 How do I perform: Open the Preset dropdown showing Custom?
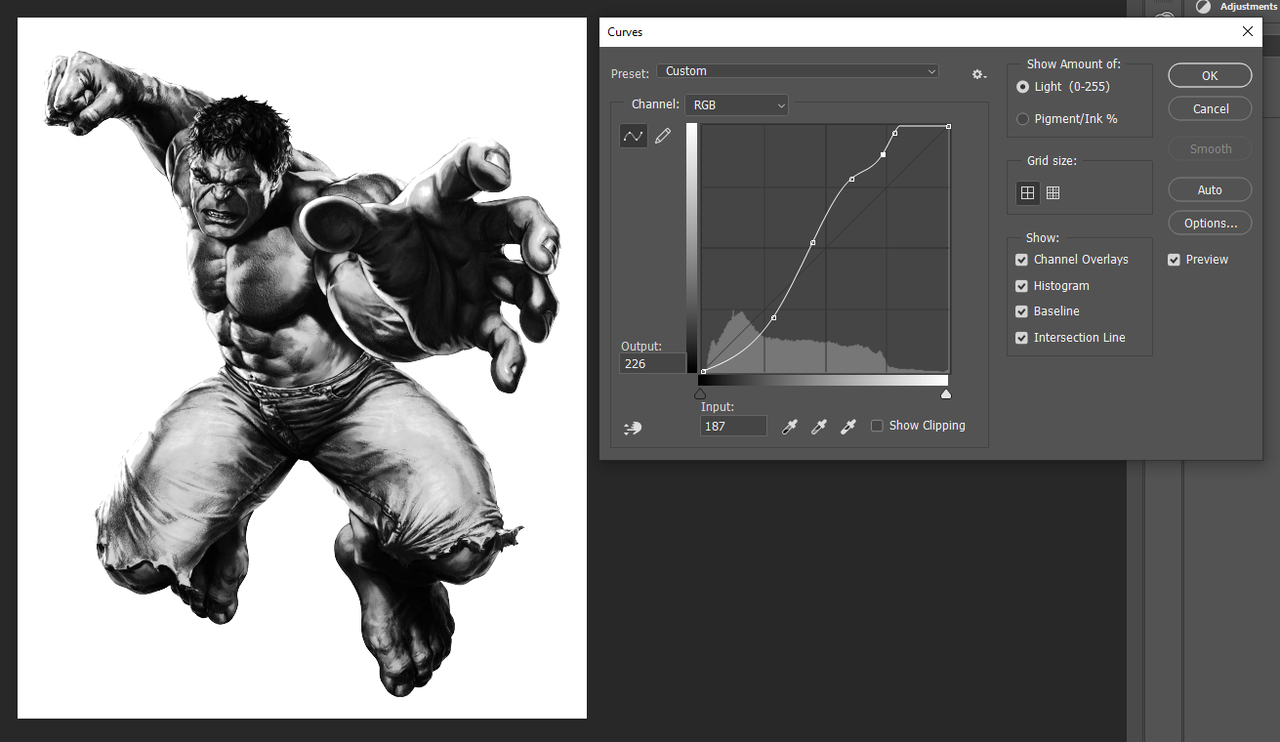798,71
